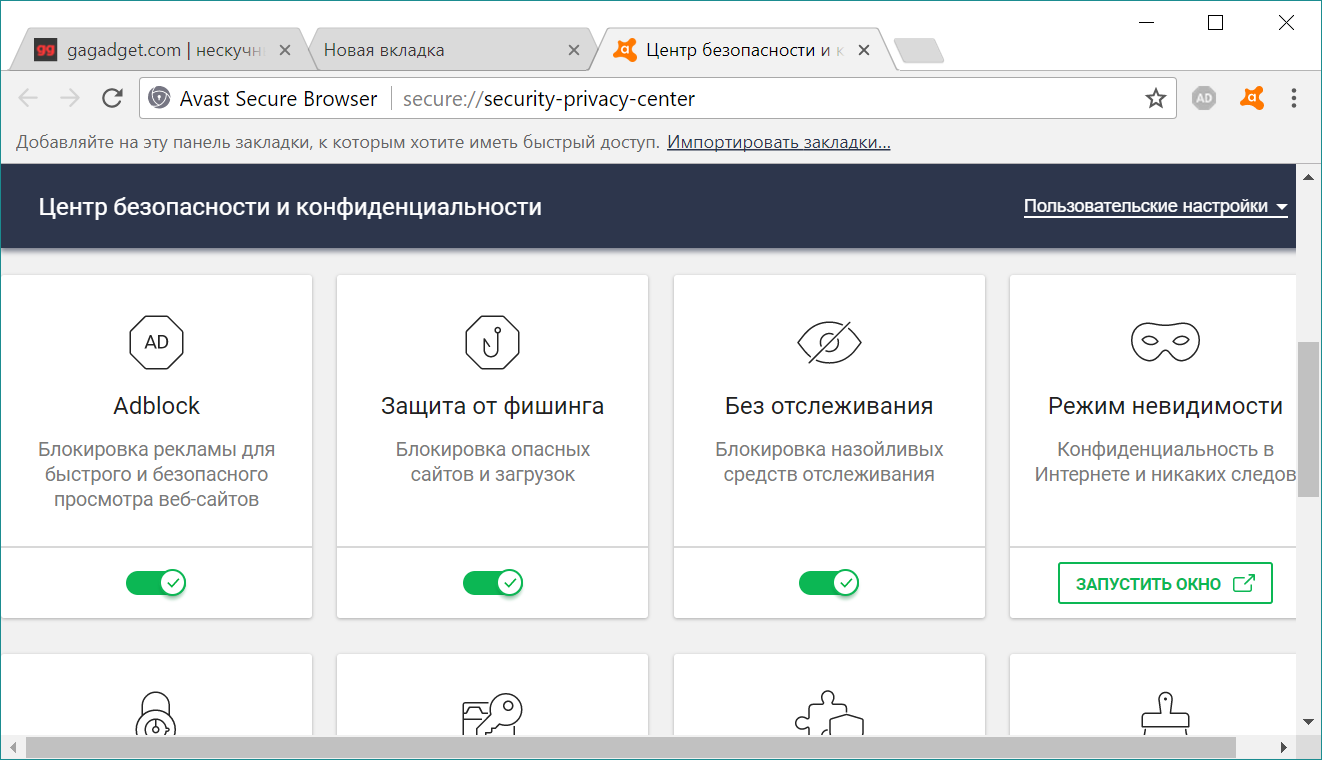Click the crossed-out eye anti-tracking icon
This screenshot has height=760, width=1322.
[x=829, y=343]
